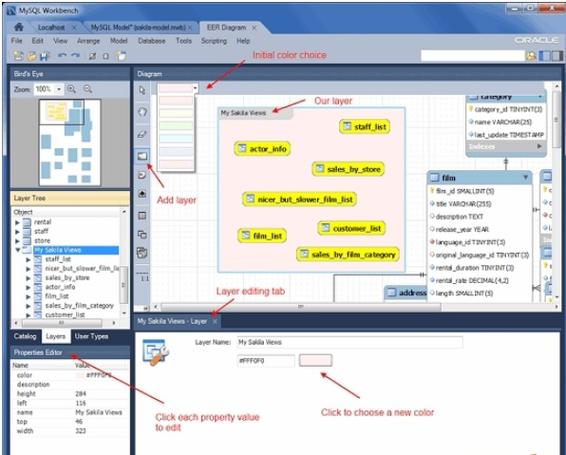Click the toggle grid toolbar icon
Screen dimensions: 566x455
92,56
